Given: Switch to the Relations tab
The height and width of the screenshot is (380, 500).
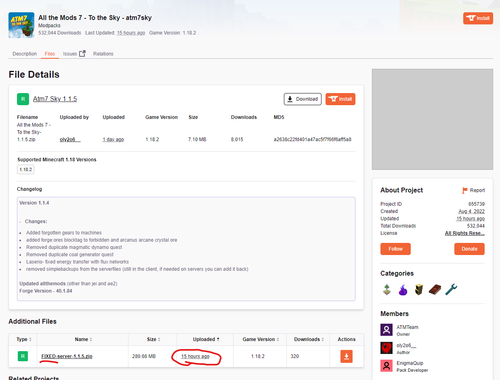Looking at the screenshot, I should tap(103, 54).
